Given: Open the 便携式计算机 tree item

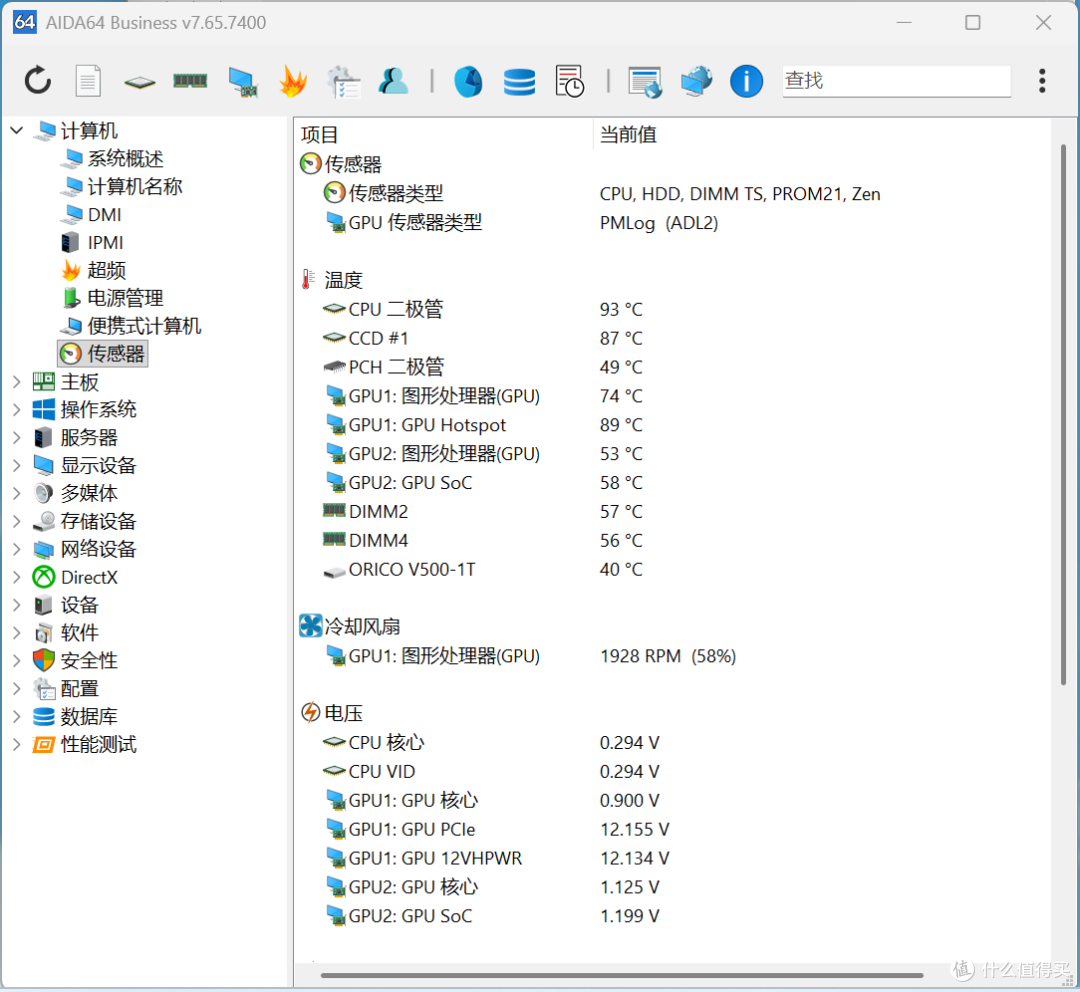Looking at the screenshot, I should pyautogui.click(x=131, y=326).
